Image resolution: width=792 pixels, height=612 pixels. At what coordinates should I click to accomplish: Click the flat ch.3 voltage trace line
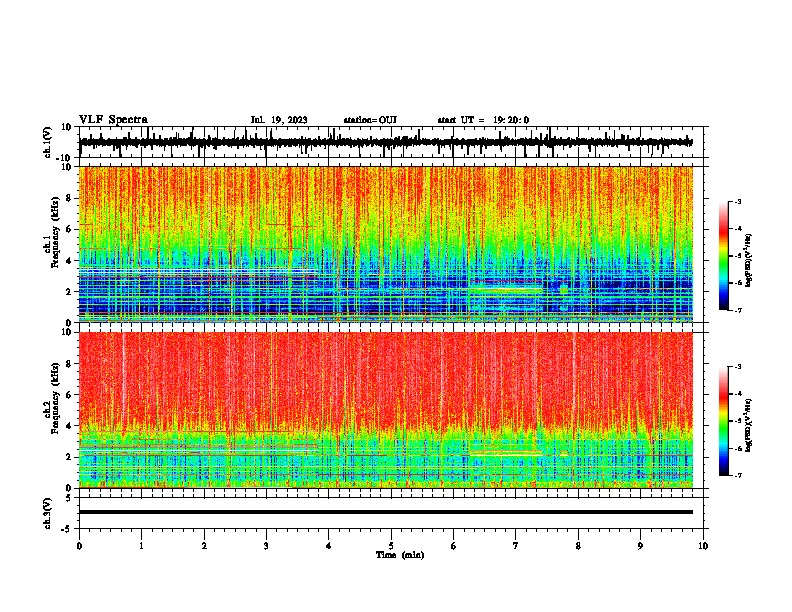pyautogui.click(x=386, y=512)
